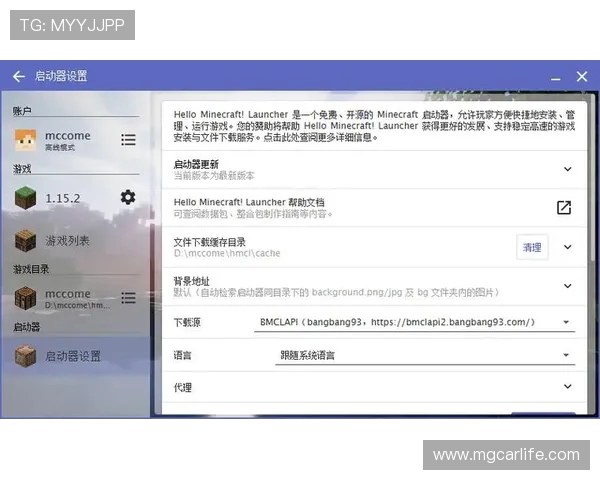This screenshot has width=600, height=480.
Task: Open 启动器设置 in the sidebar
Action: click(x=75, y=356)
